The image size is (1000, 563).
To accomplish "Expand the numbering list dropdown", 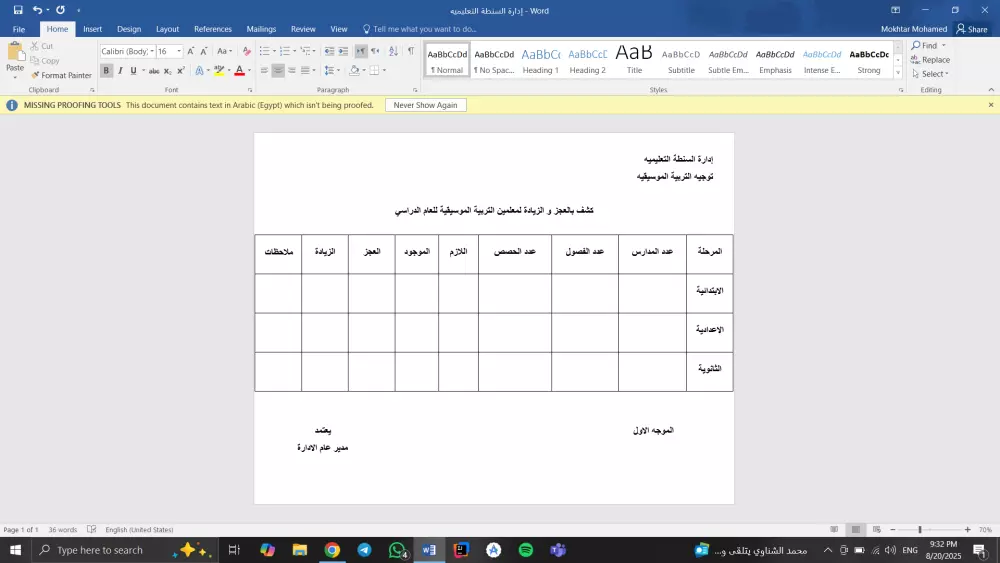I will point(295,51).
